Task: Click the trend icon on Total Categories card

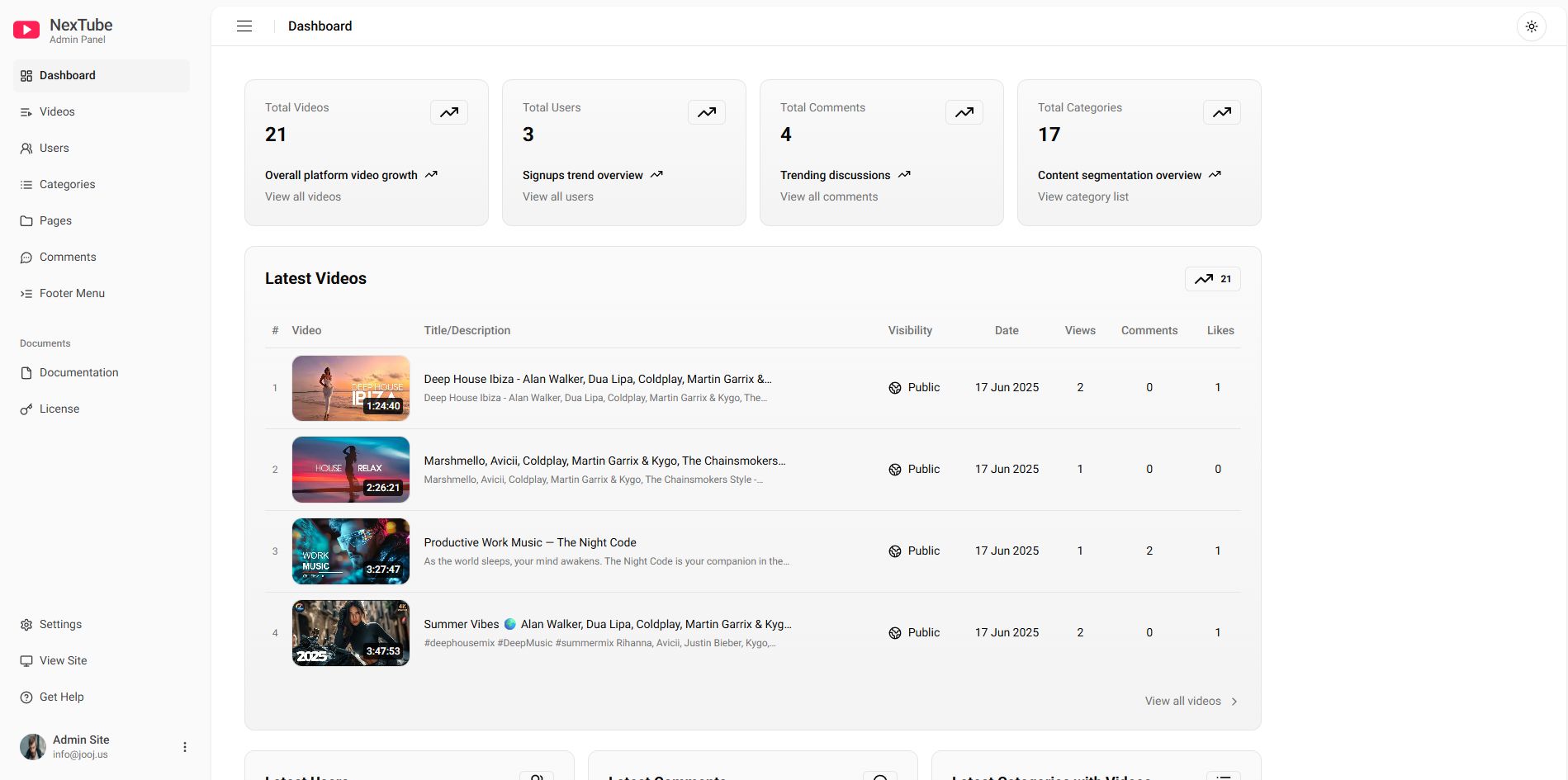Action: 1222,112
